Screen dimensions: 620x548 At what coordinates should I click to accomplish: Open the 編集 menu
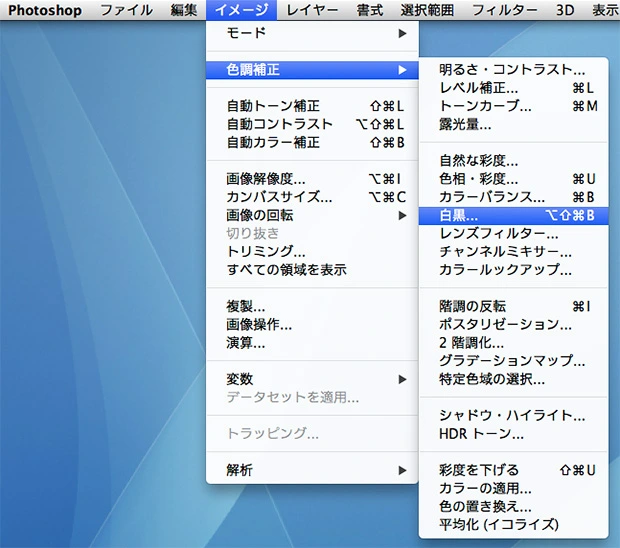[183, 10]
